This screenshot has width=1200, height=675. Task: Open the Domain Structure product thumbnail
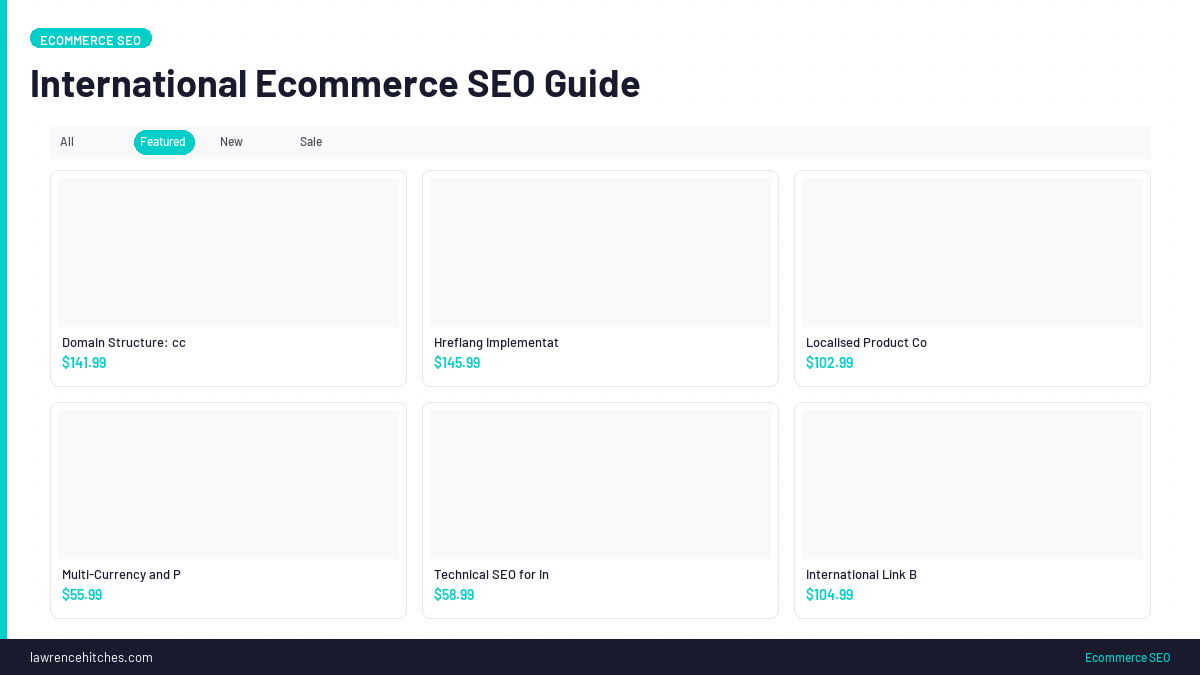228,252
